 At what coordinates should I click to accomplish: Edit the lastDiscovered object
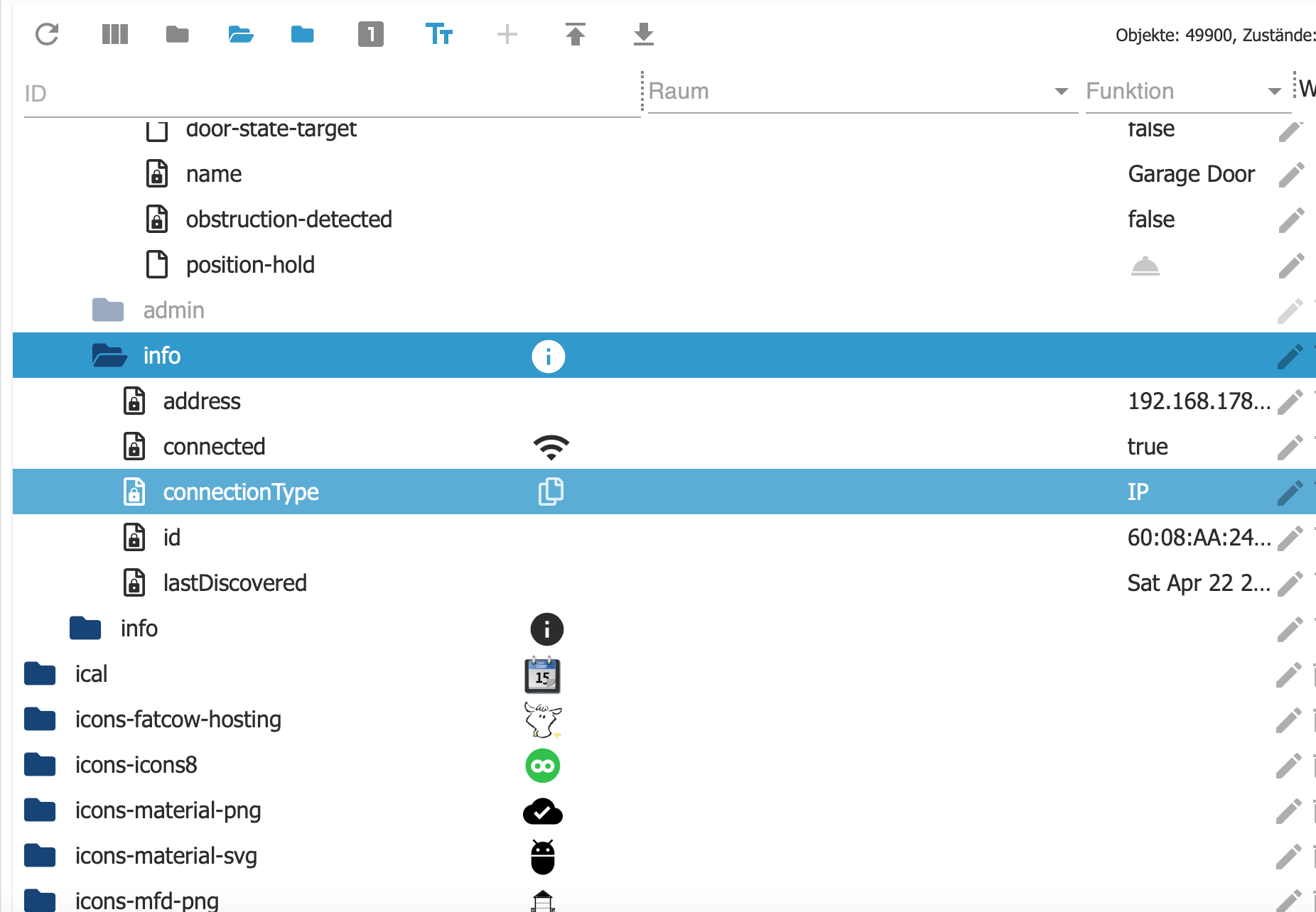pyautogui.click(x=1290, y=583)
